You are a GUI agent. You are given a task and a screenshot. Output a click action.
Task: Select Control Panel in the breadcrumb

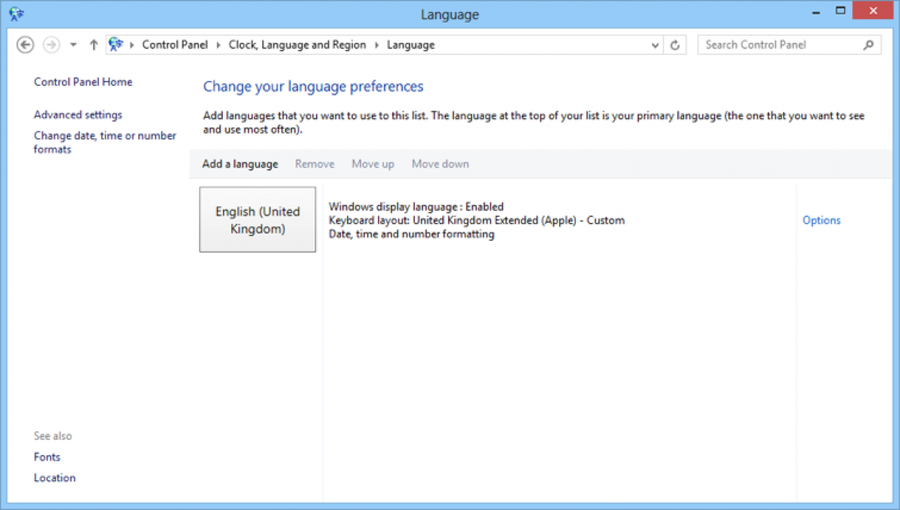point(175,45)
